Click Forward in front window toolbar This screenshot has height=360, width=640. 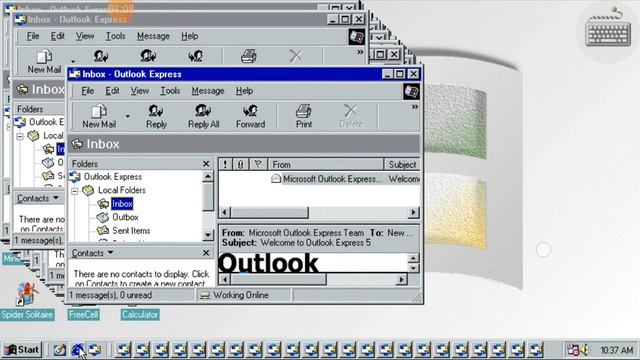coord(250,116)
